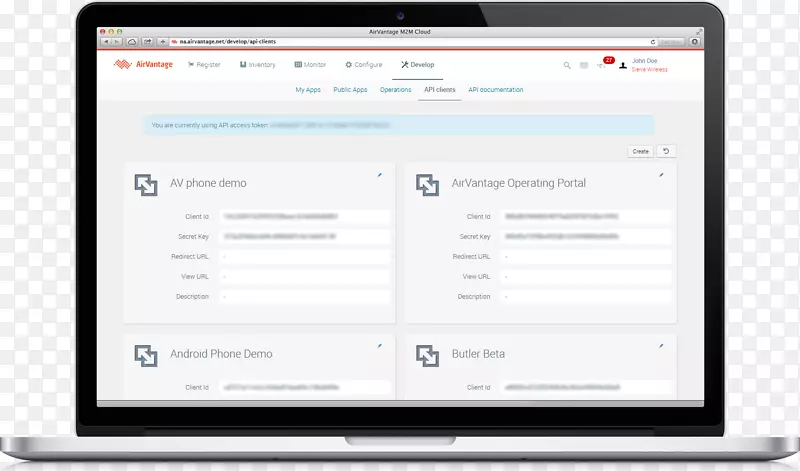Select the API clients tab
800x471 pixels.
click(440, 90)
